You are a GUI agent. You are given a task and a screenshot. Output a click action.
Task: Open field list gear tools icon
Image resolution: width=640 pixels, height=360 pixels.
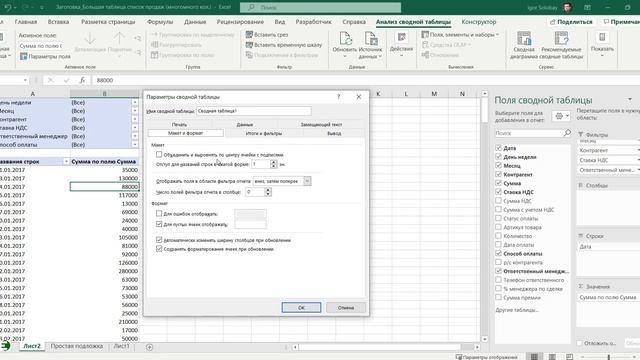[x=561, y=116]
